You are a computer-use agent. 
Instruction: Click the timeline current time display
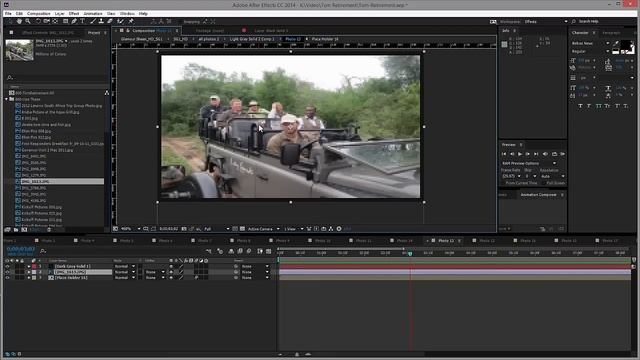(20, 249)
